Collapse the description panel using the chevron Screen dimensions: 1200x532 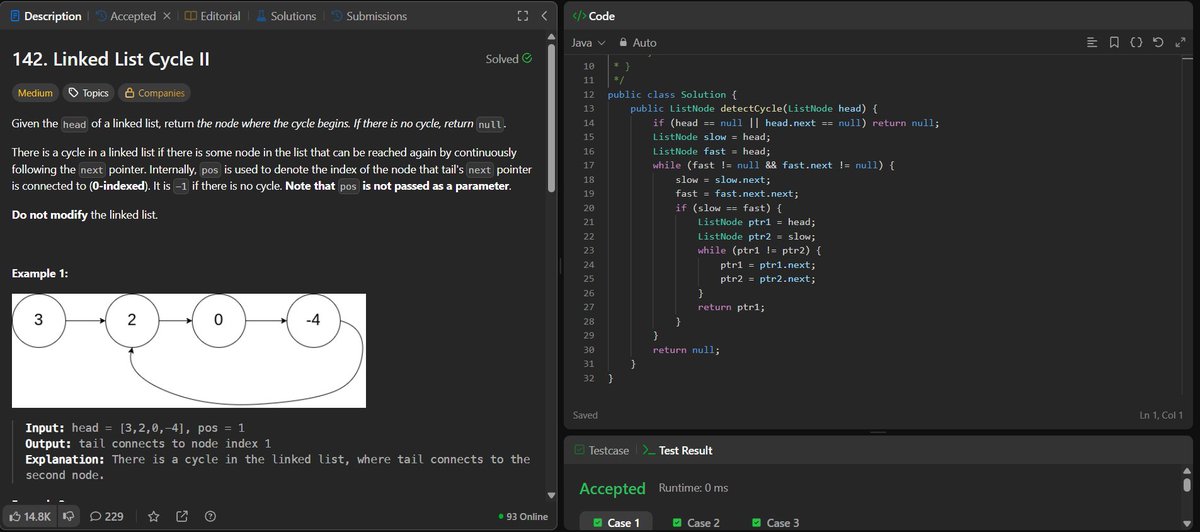543,16
